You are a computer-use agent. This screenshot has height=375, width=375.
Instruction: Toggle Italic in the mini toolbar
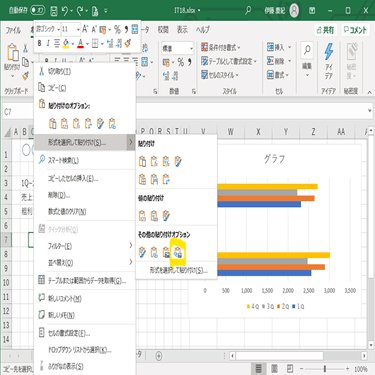[48, 43]
